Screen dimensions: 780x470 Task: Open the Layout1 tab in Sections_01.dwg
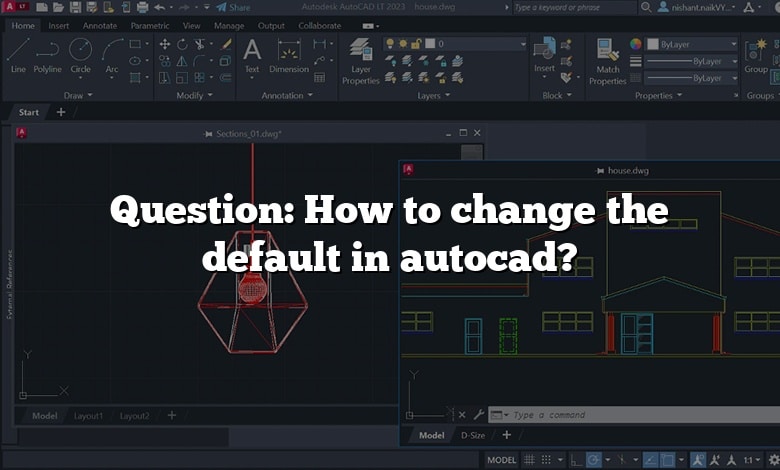(x=88, y=416)
